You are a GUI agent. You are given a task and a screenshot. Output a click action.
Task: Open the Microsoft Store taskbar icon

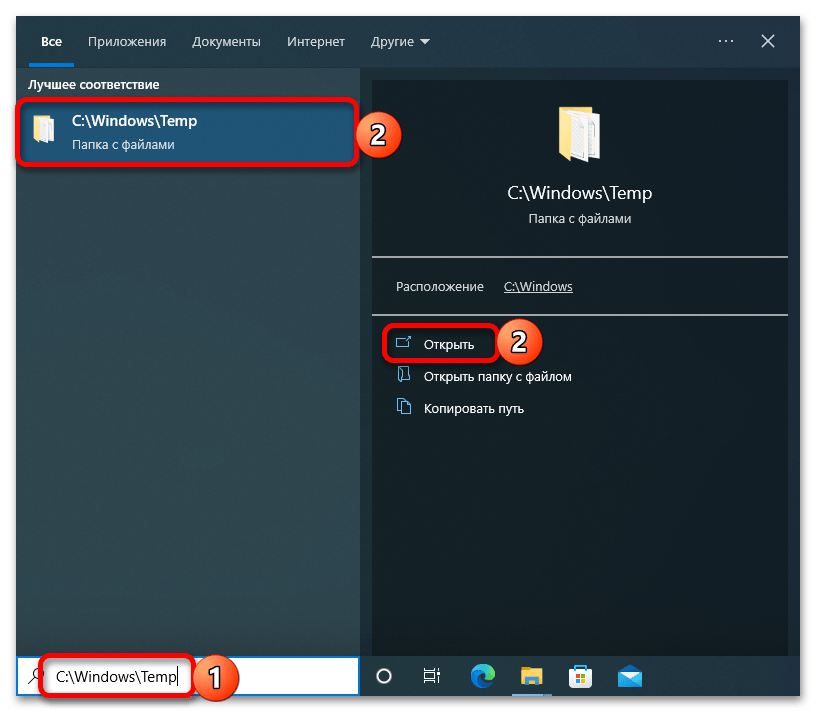coord(579,677)
